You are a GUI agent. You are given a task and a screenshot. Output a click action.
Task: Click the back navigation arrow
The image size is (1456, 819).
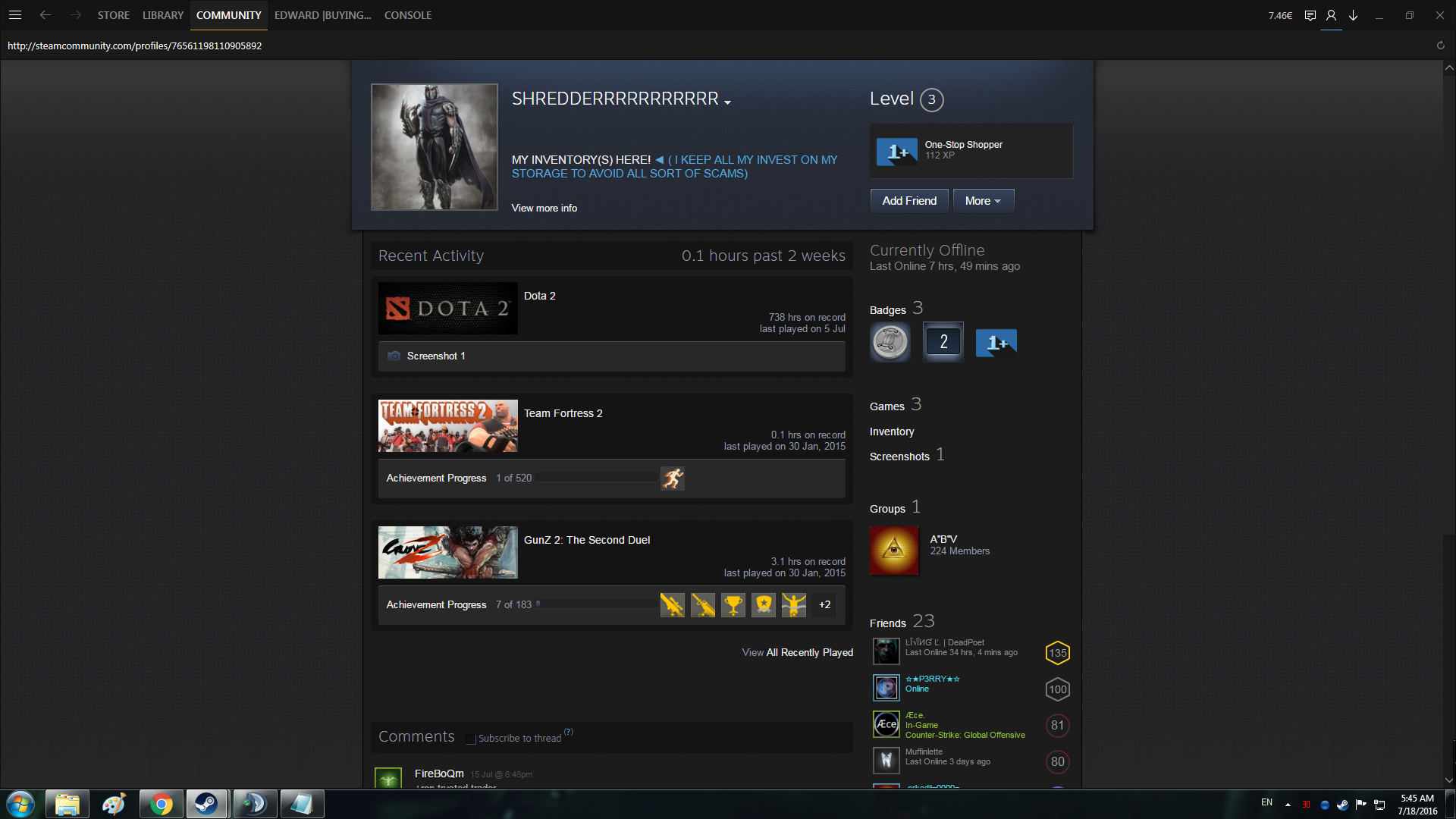(45, 15)
